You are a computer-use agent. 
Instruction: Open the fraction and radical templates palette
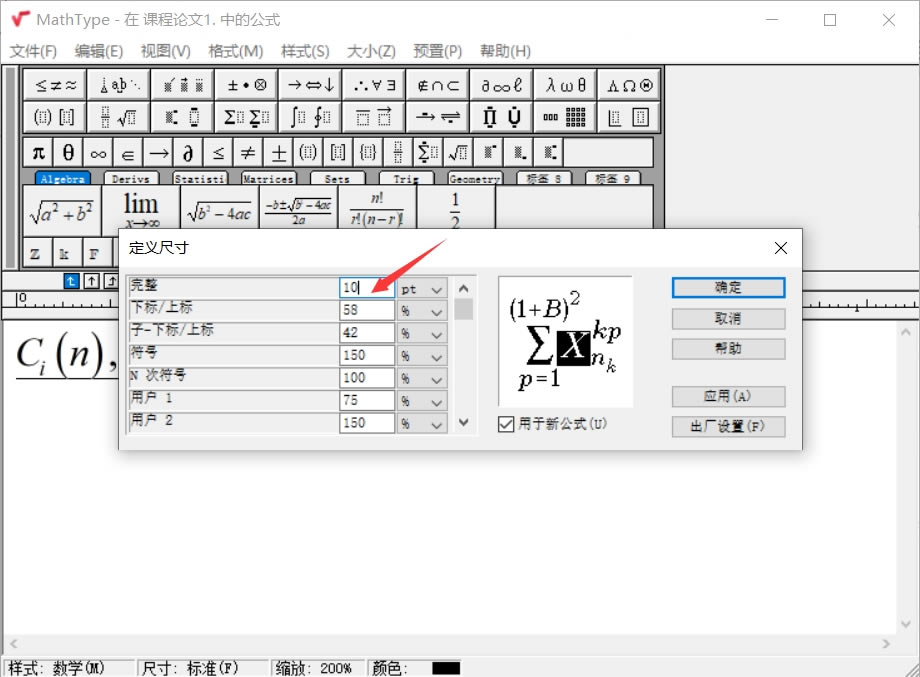tap(118, 117)
